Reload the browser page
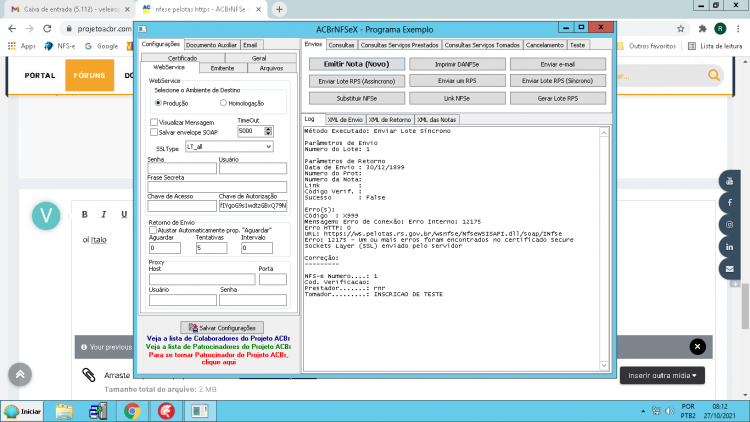 click(x=47, y=29)
